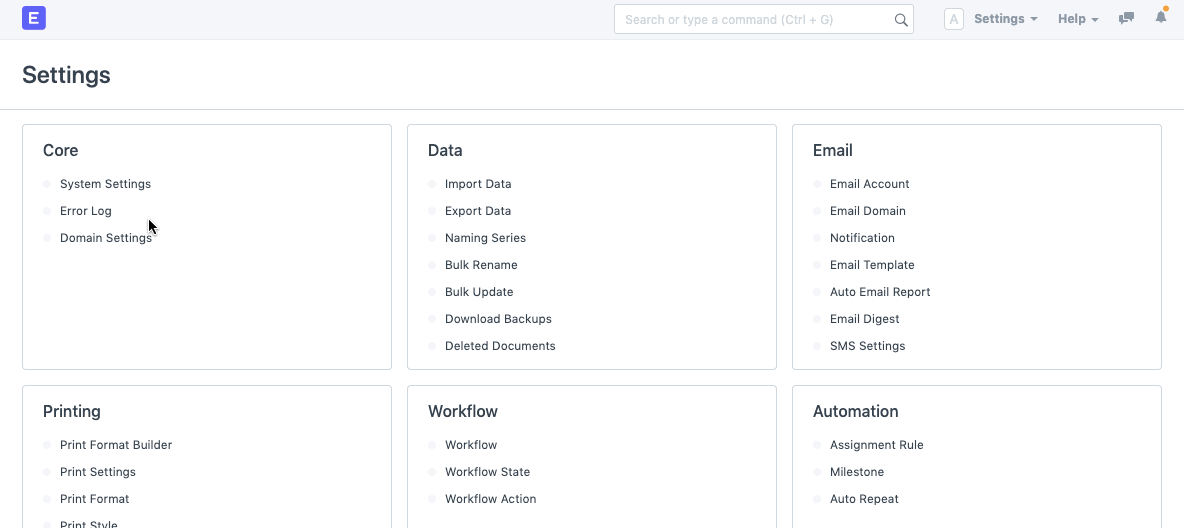Image resolution: width=1184 pixels, height=528 pixels.
Task: Select Naming Series under Data
Action: point(485,238)
